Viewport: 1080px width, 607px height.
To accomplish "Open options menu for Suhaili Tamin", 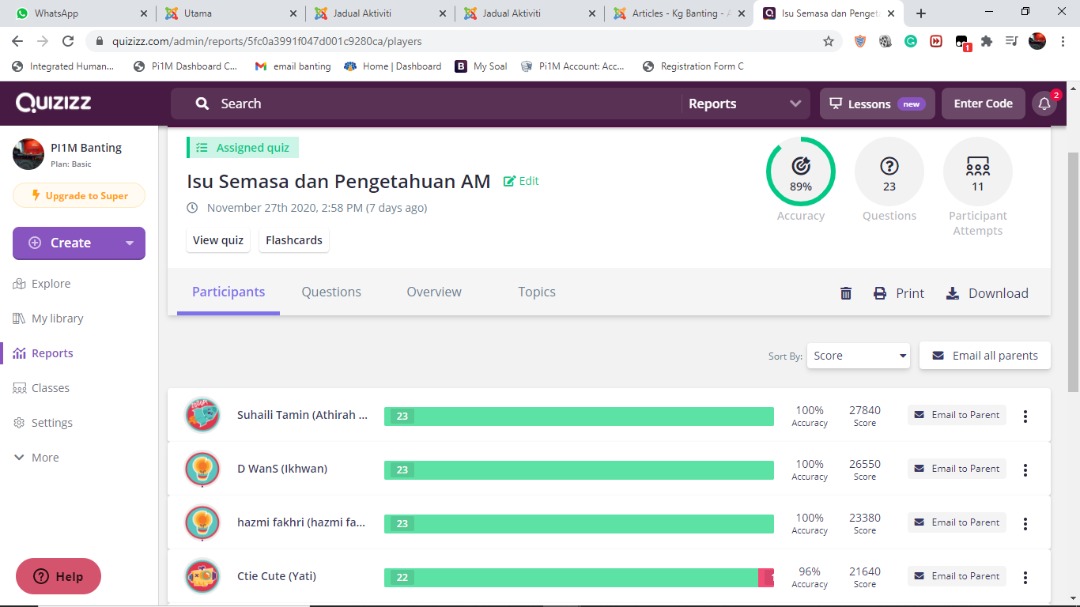I will 1025,416.
